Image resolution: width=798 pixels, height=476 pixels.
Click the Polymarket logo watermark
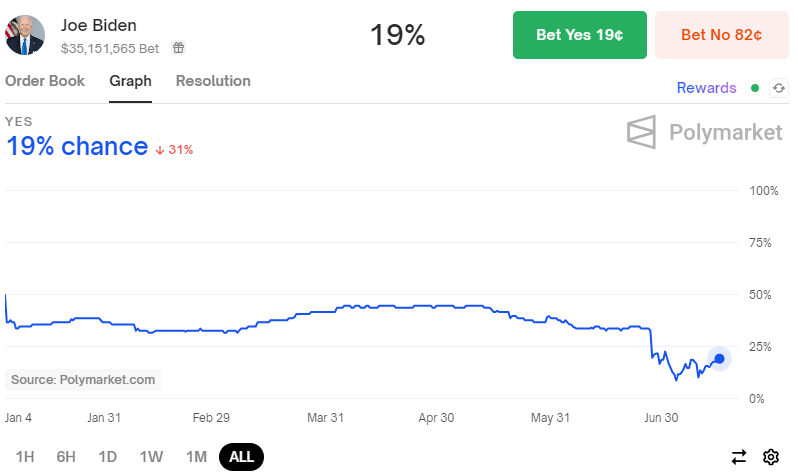(704, 132)
